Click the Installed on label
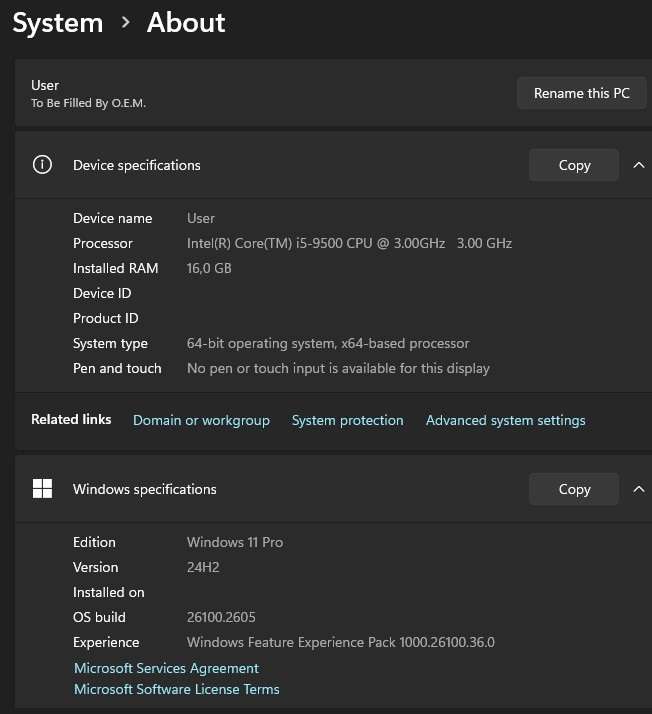Image resolution: width=652 pixels, height=714 pixels. (108, 592)
